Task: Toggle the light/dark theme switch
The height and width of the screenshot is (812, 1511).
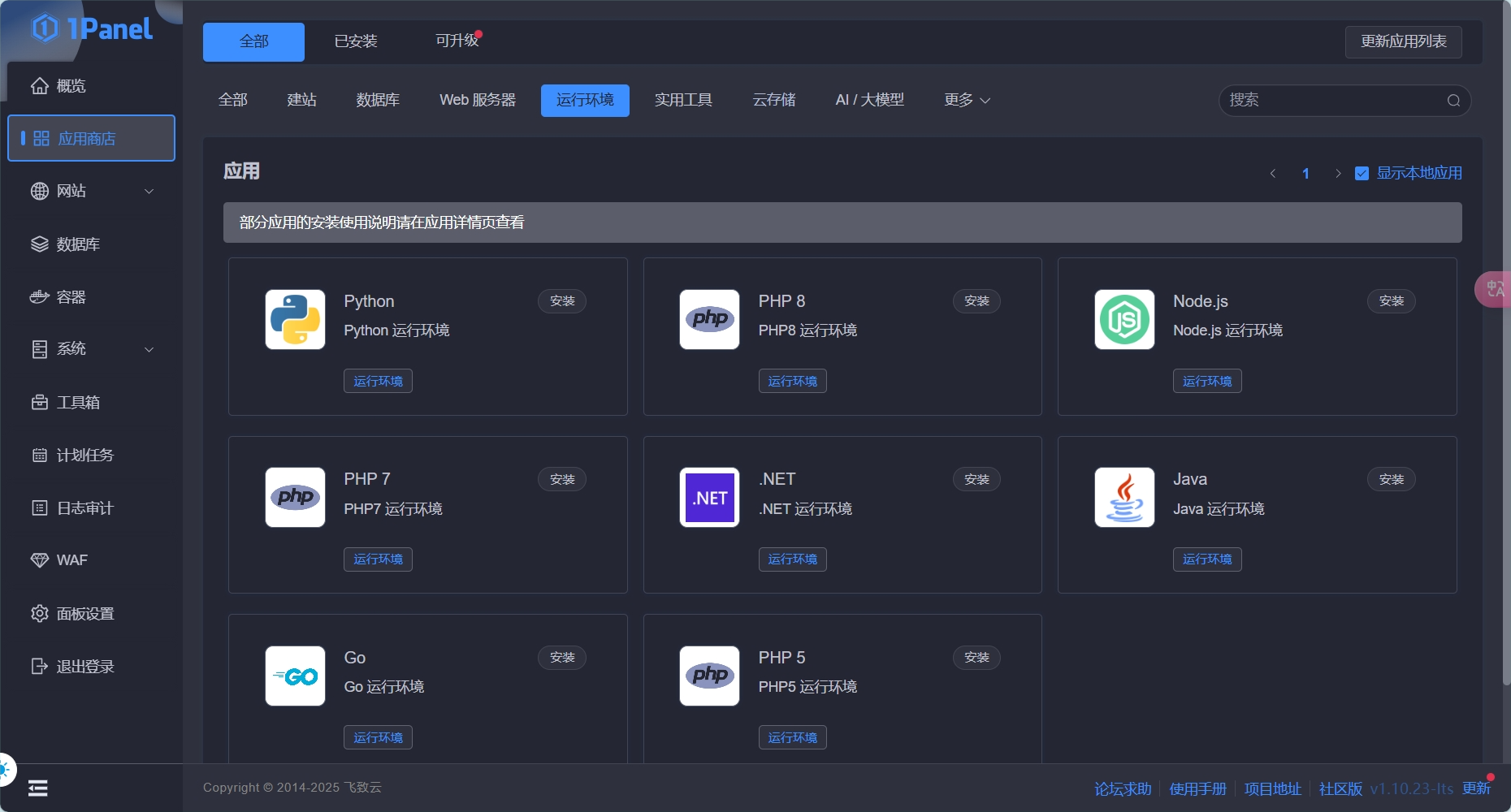Action: pos(5,769)
